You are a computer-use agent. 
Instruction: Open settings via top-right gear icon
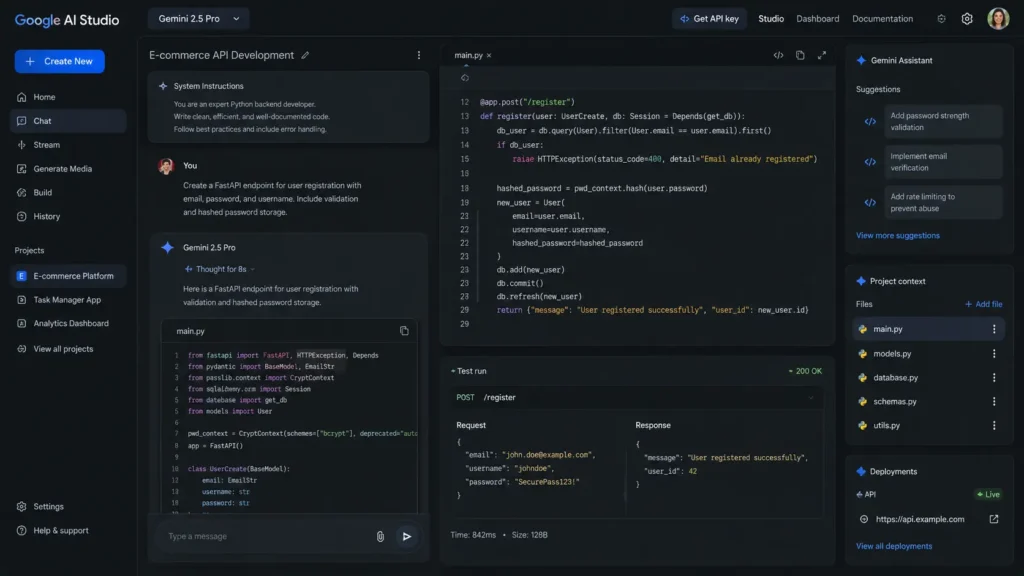tap(967, 19)
